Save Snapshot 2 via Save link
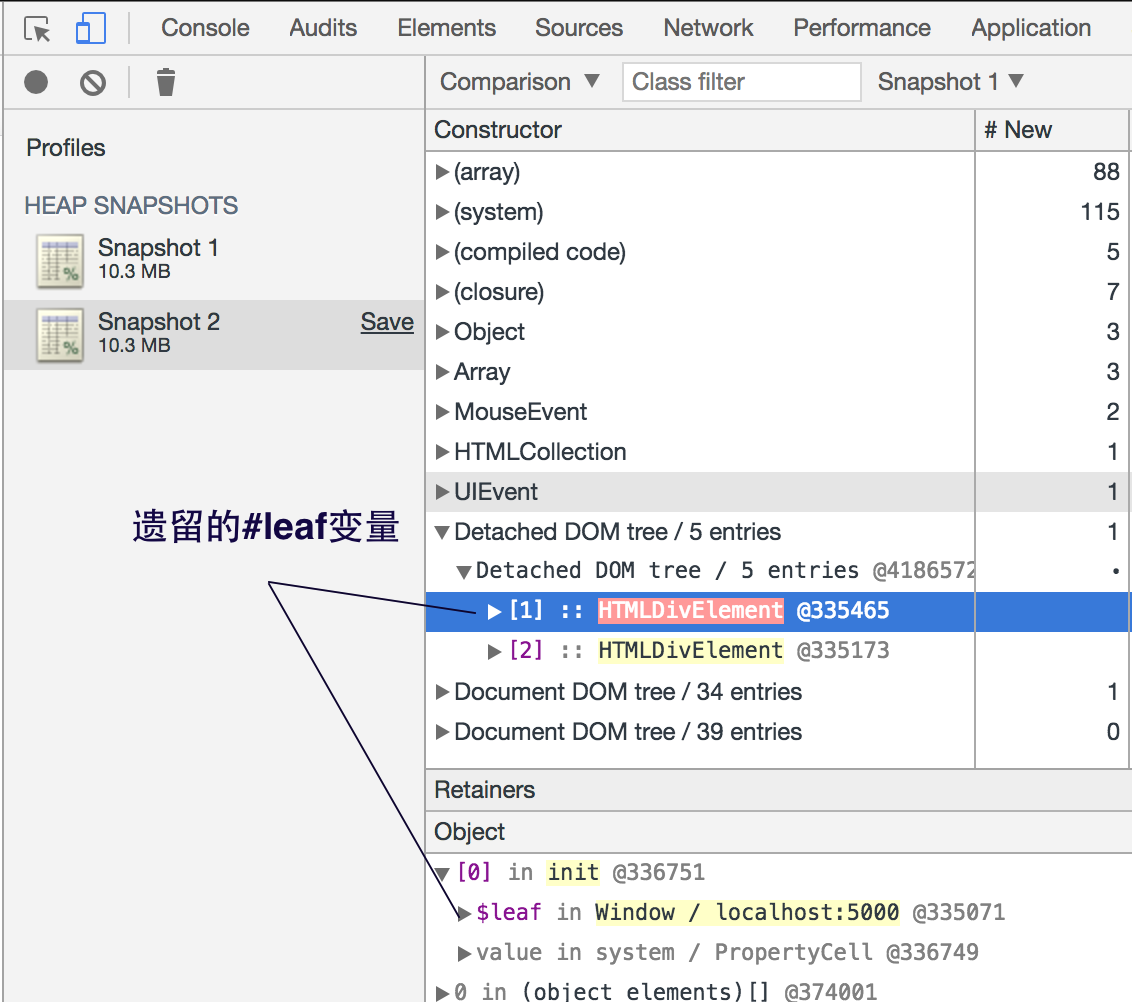1132x1002 pixels. pyautogui.click(x=387, y=322)
